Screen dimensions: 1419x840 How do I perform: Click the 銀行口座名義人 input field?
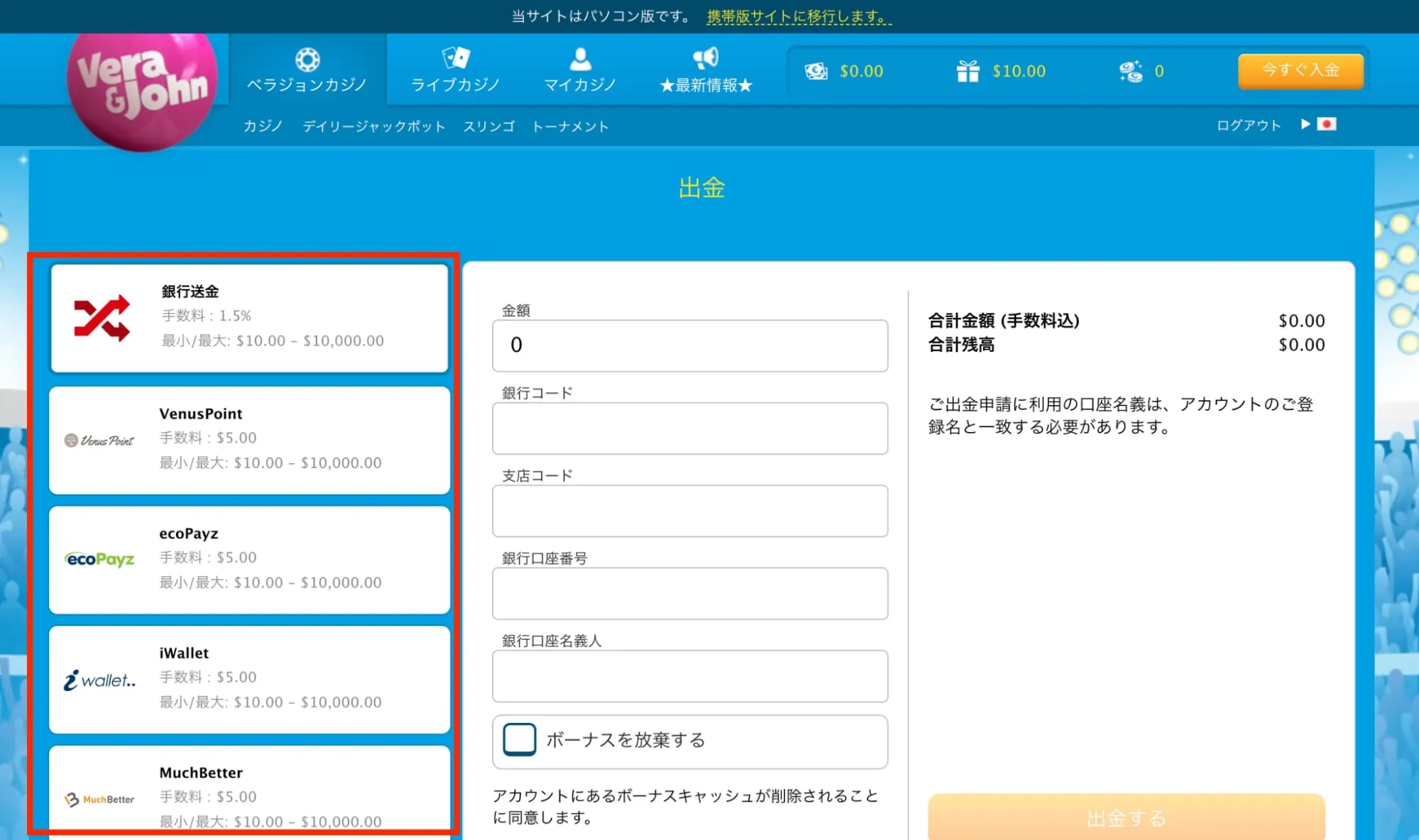[690, 676]
